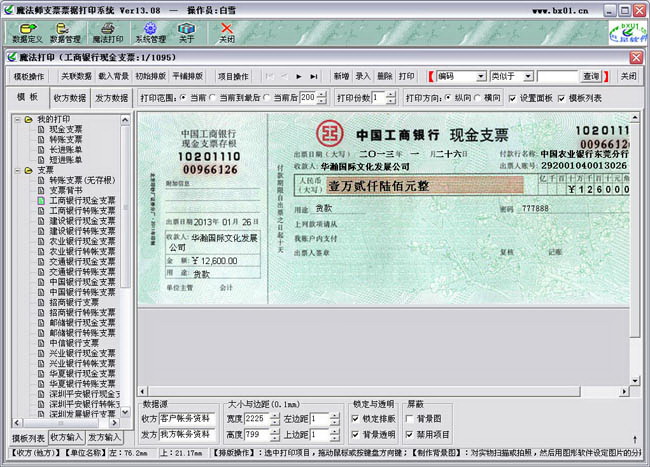
Task: Select 工商银行转账支票 template
Action: coord(82,211)
